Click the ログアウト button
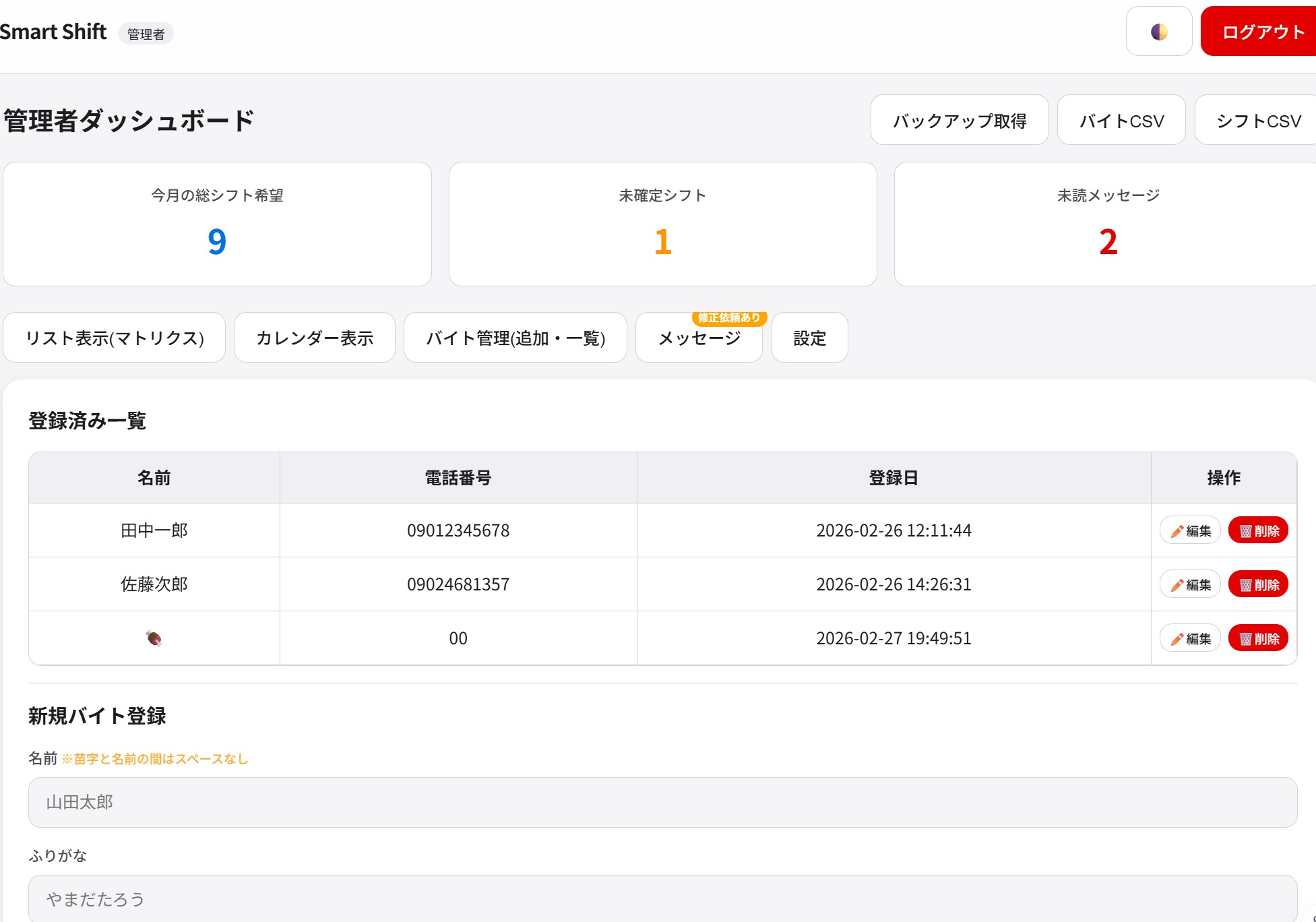 [1259, 32]
